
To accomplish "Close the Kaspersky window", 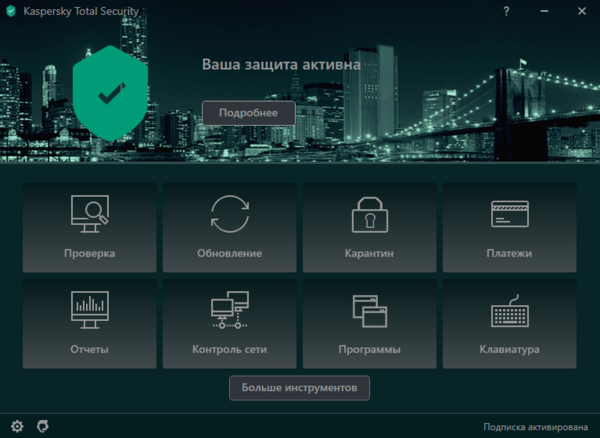I will pyautogui.click(x=582, y=11).
